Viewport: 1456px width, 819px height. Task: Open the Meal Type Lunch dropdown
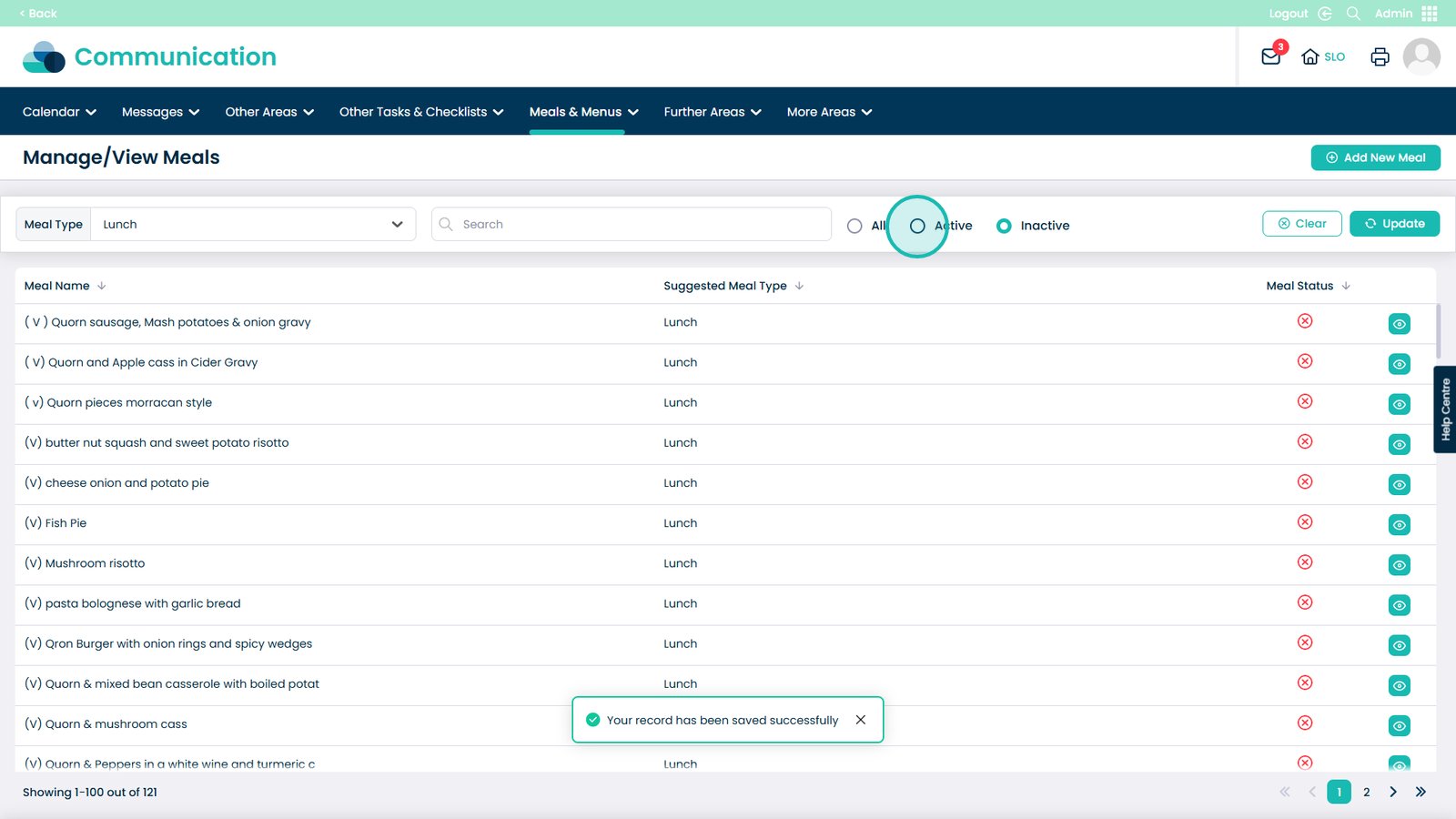coord(253,225)
